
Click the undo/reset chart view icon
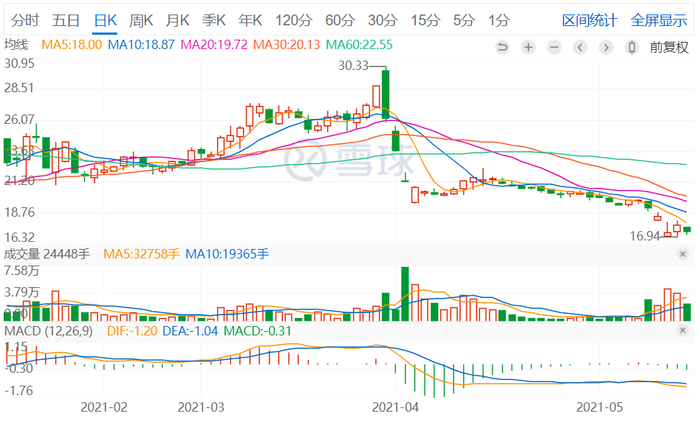503,47
